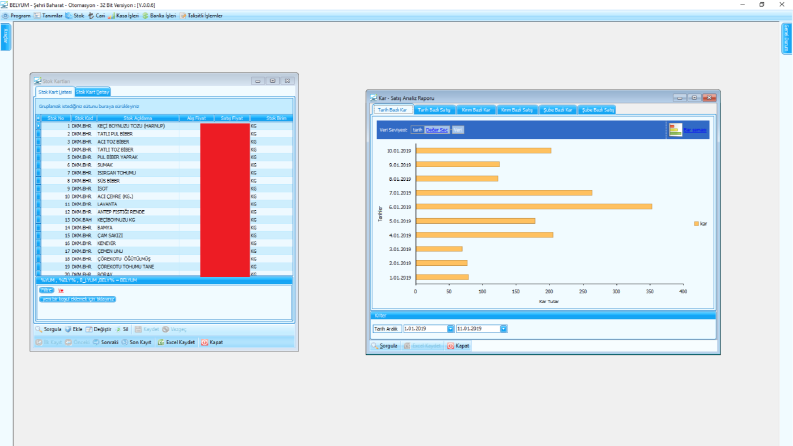Jump to Son Kayıt

[x=137, y=342]
